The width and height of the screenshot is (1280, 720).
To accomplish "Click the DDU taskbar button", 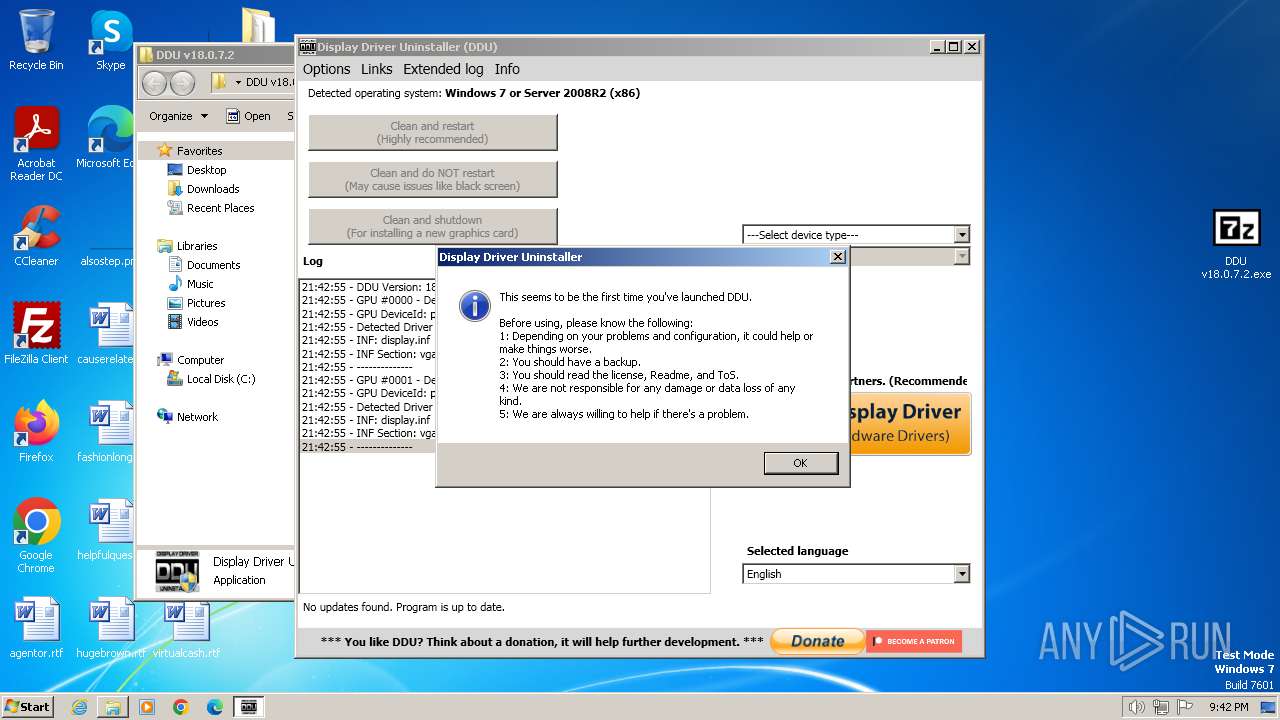I will pos(249,707).
